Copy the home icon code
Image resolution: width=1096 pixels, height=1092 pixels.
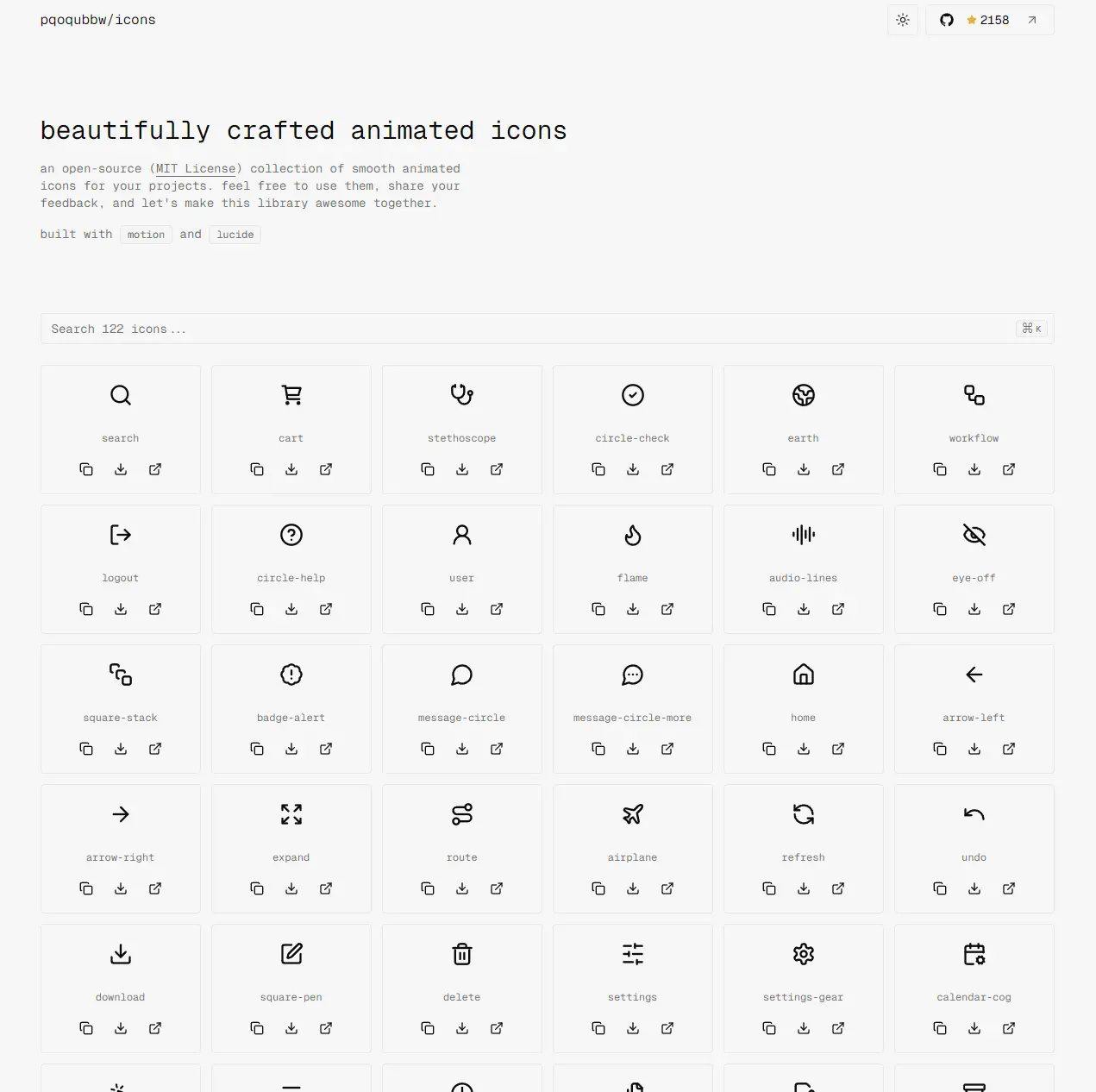769,749
